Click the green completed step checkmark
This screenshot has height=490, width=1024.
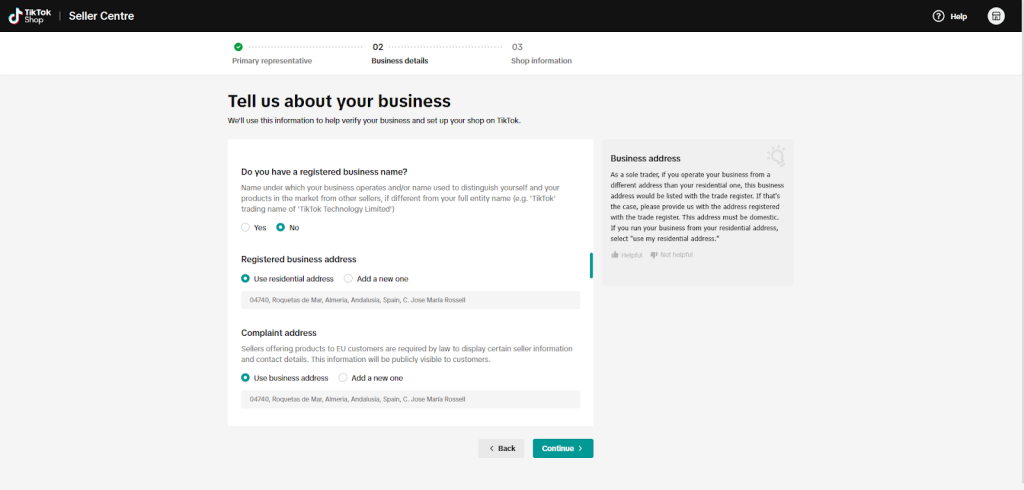pyautogui.click(x=238, y=46)
